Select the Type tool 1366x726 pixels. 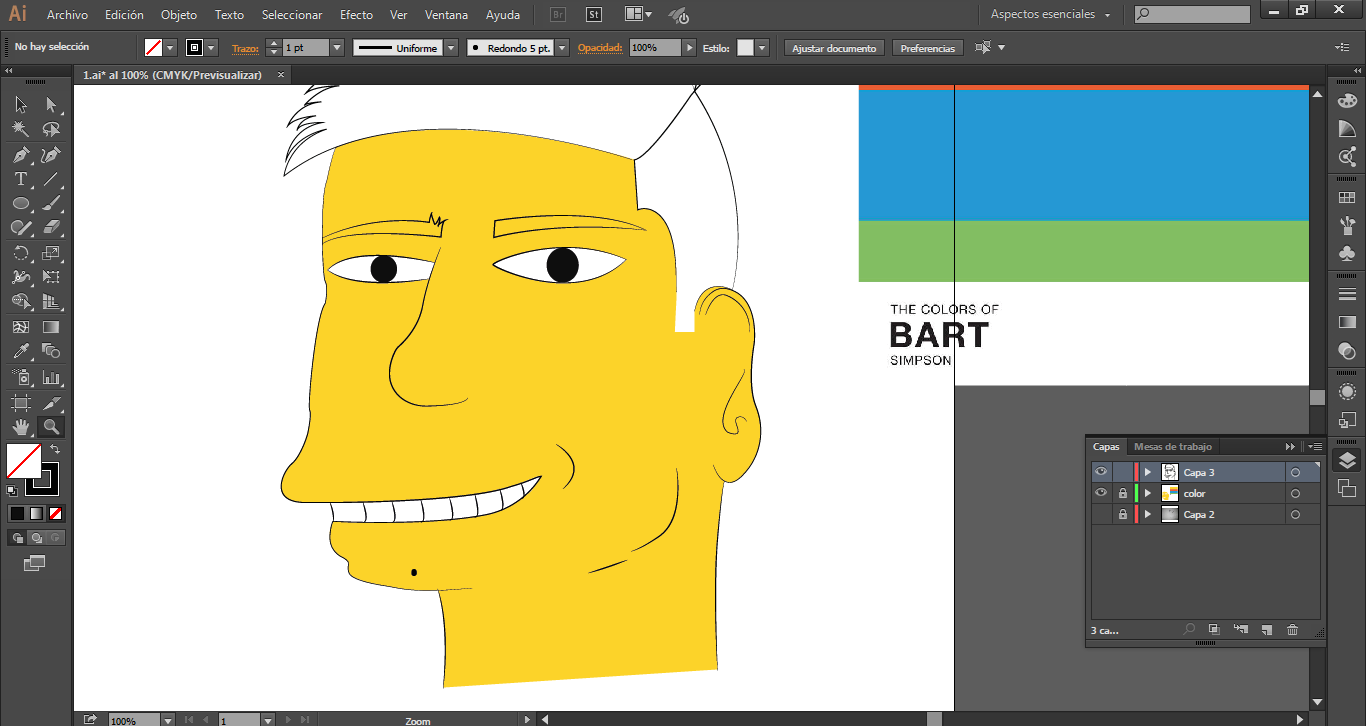point(20,180)
